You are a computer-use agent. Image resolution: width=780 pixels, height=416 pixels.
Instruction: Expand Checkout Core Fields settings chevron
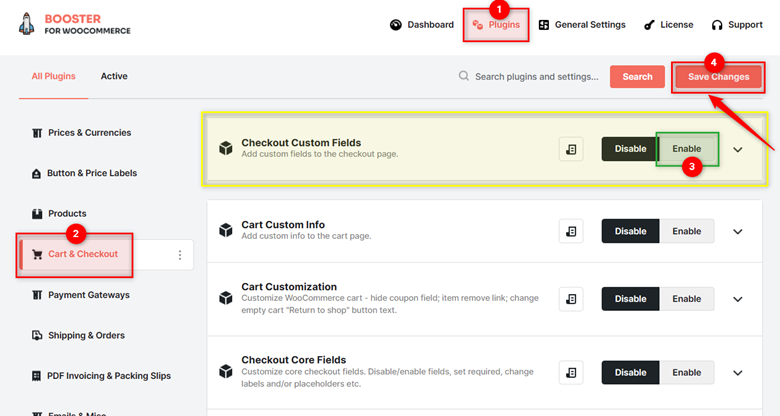pyautogui.click(x=738, y=373)
